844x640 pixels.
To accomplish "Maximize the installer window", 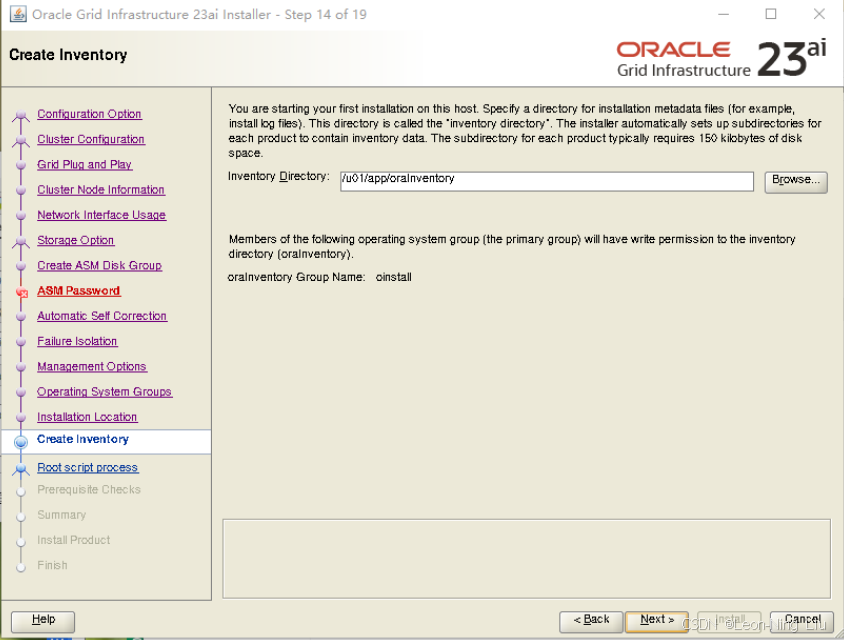I will [771, 15].
